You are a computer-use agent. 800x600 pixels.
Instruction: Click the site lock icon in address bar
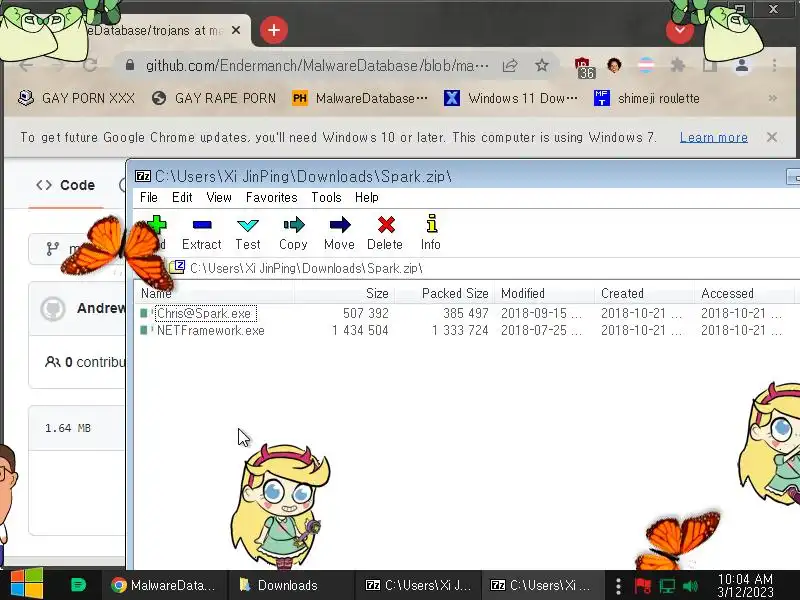click(130, 65)
